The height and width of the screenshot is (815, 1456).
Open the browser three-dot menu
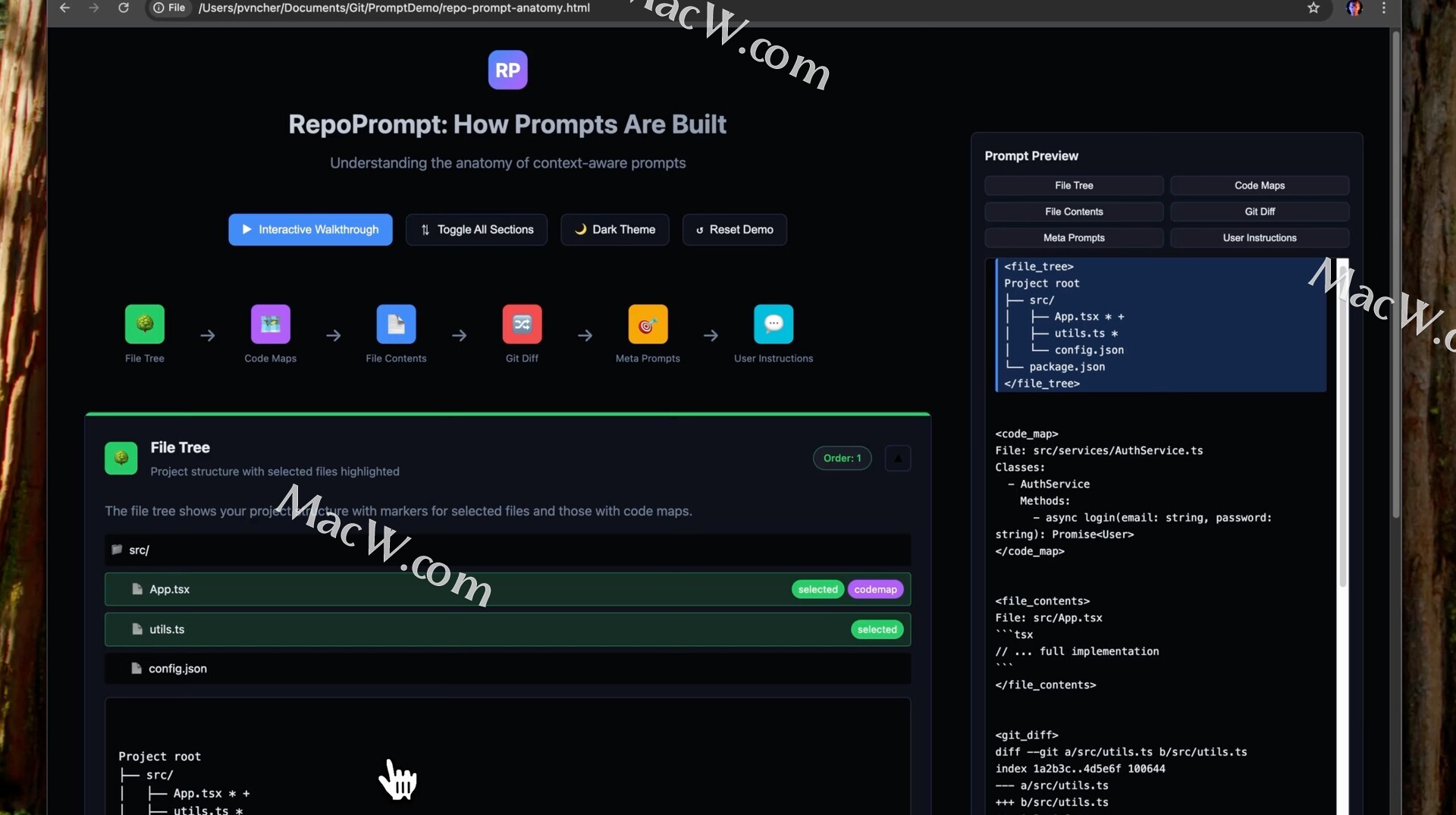coord(1384,8)
